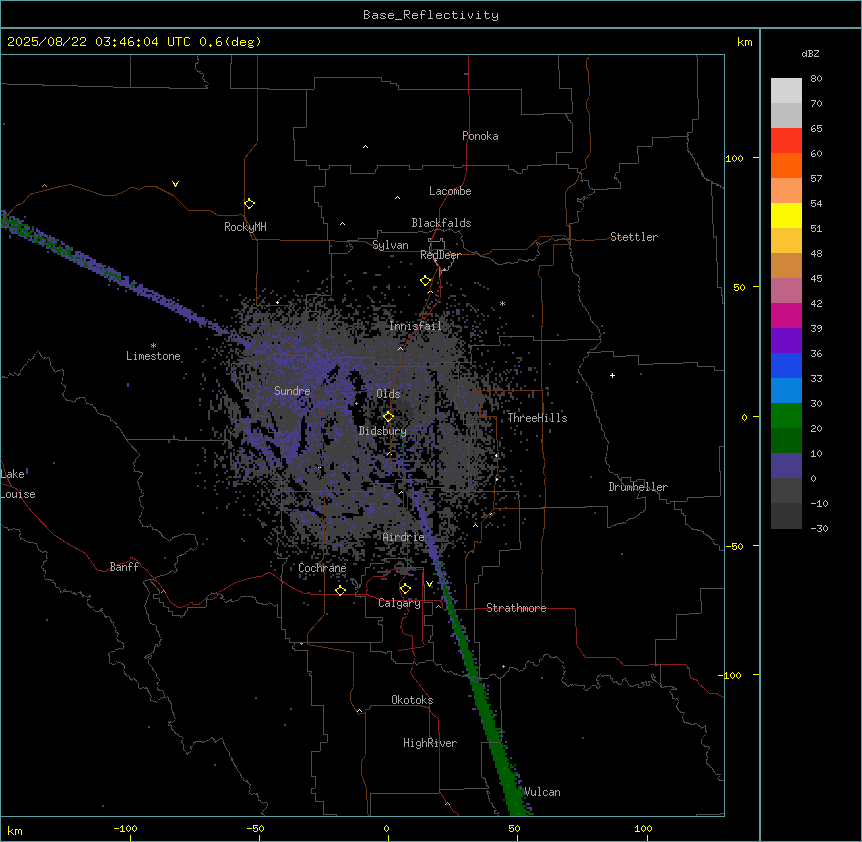The height and width of the screenshot is (842, 862).
Task: Click the Sylvan label
Action: pyautogui.click(x=390, y=245)
